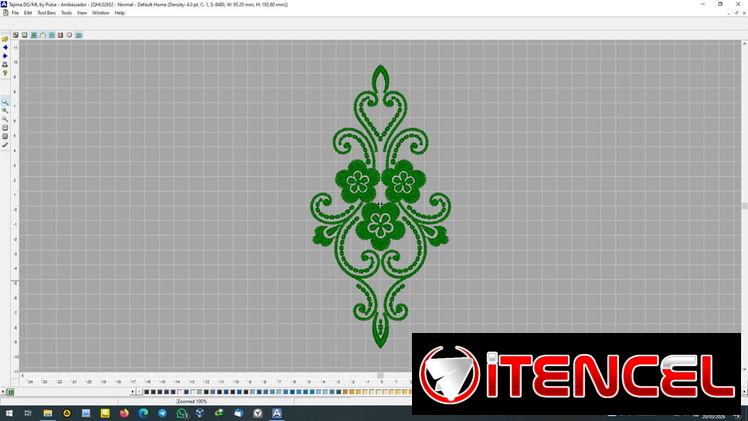Select the zoom in magnifier tool
This screenshot has height=421, width=748.
(x=5, y=111)
